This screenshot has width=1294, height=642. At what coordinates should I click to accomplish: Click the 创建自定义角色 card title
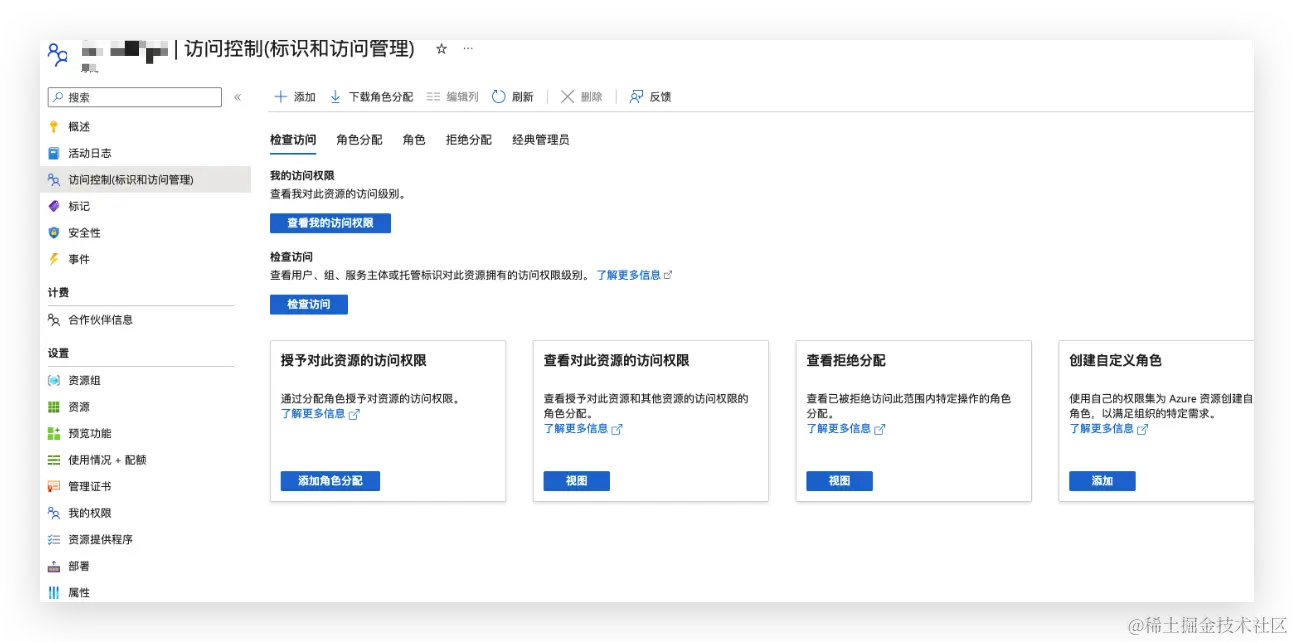pyautogui.click(x=1115, y=360)
